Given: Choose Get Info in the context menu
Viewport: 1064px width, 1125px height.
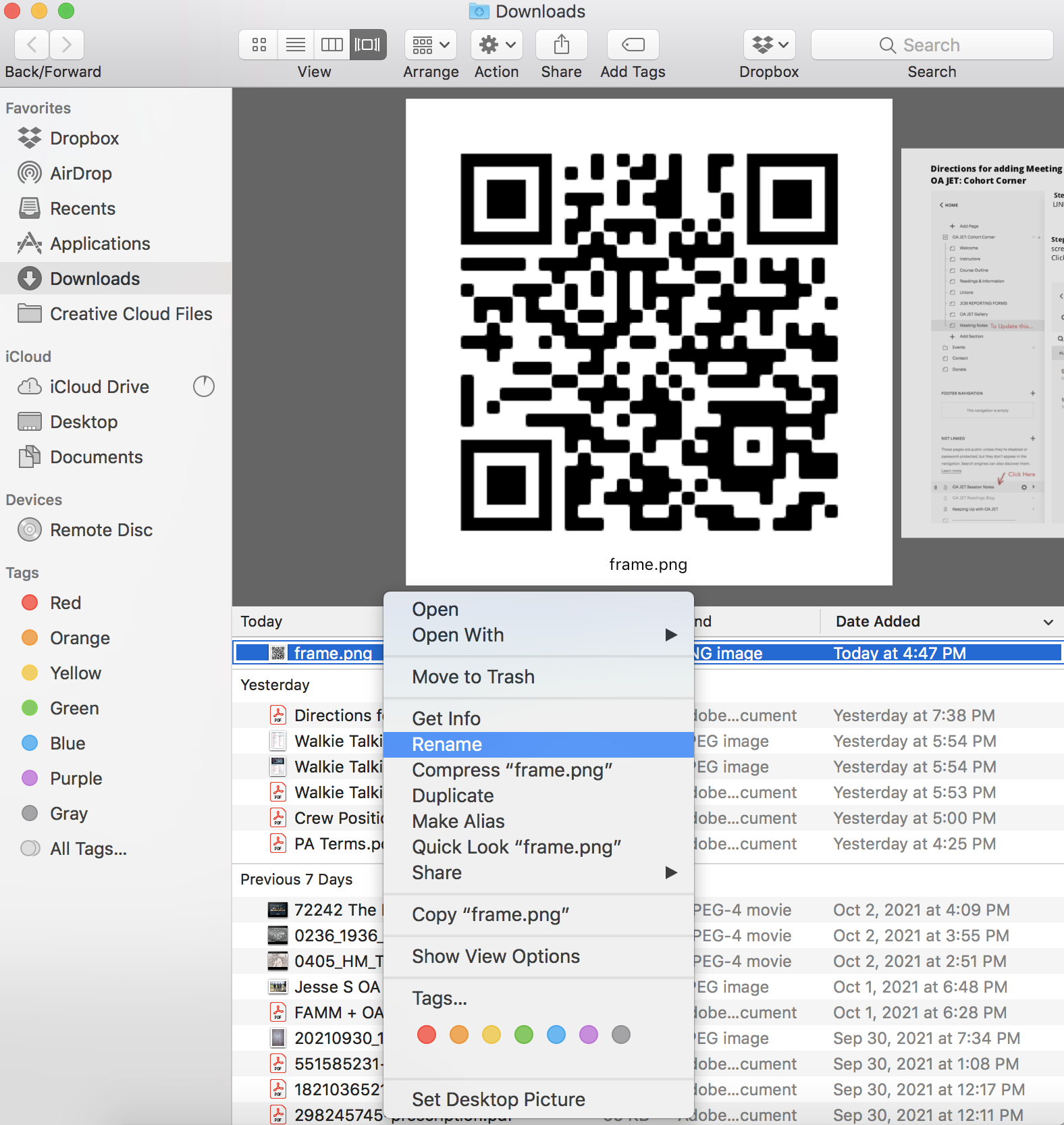Looking at the screenshot, I should point(538,718).
